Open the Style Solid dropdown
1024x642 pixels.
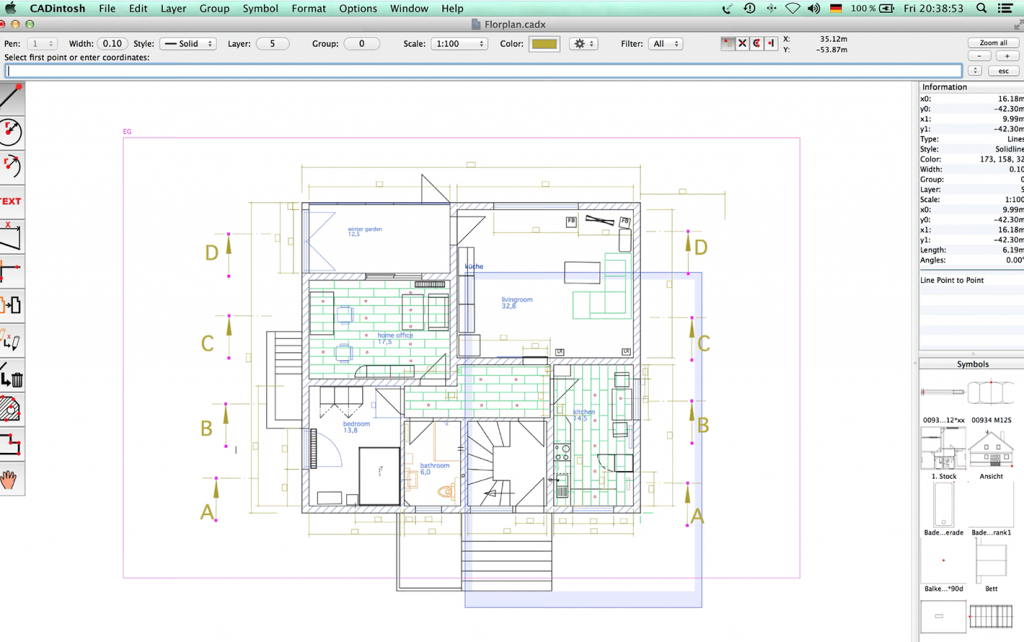click(x=188, y=44)
